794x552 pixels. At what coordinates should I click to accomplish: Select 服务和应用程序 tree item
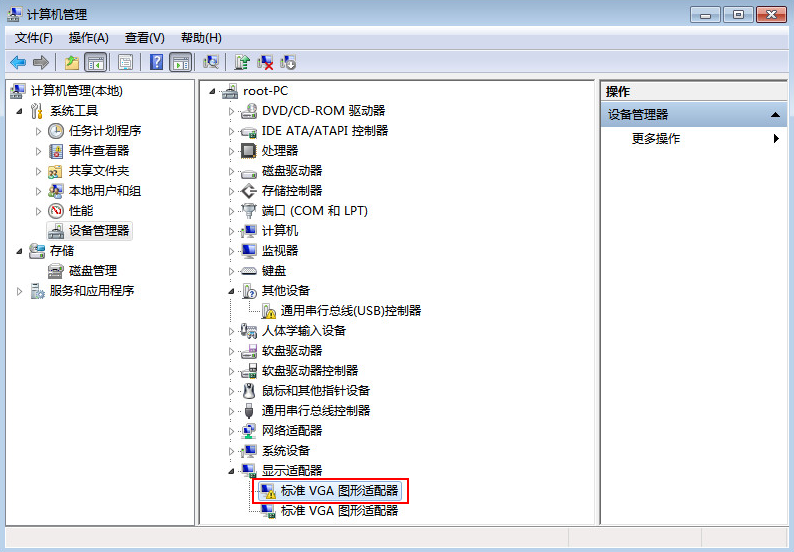[92, 291]
